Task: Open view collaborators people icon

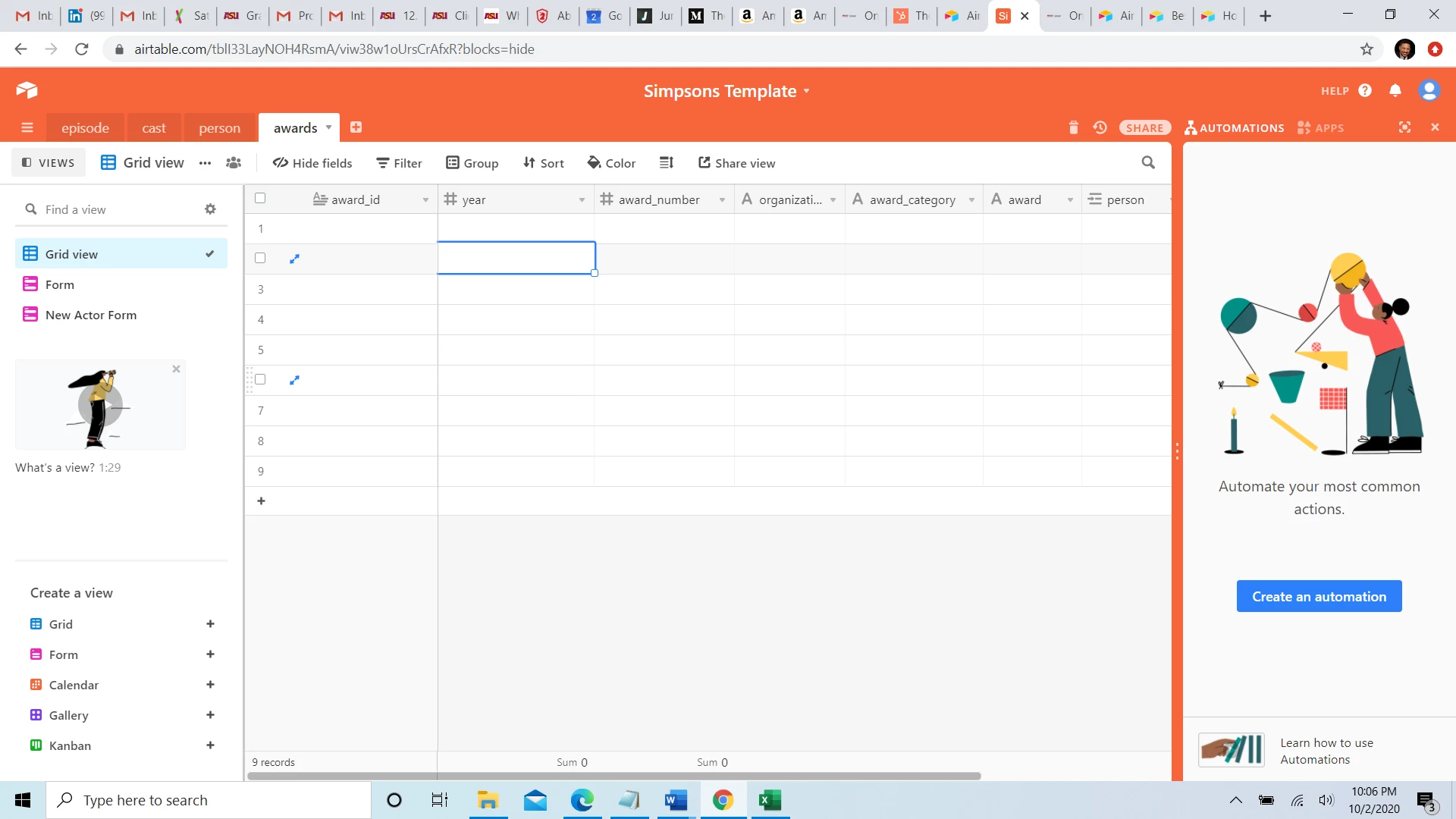Action: (234, 162)
